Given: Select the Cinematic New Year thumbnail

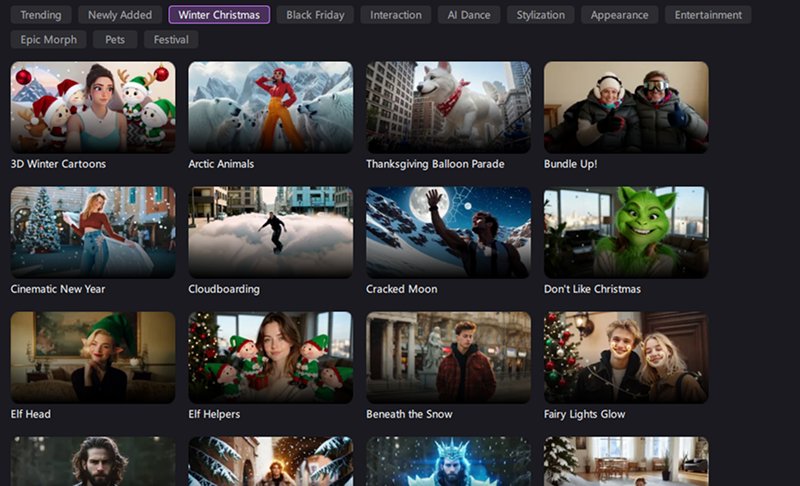Looking at the screenshot, I should coord(93,232).
